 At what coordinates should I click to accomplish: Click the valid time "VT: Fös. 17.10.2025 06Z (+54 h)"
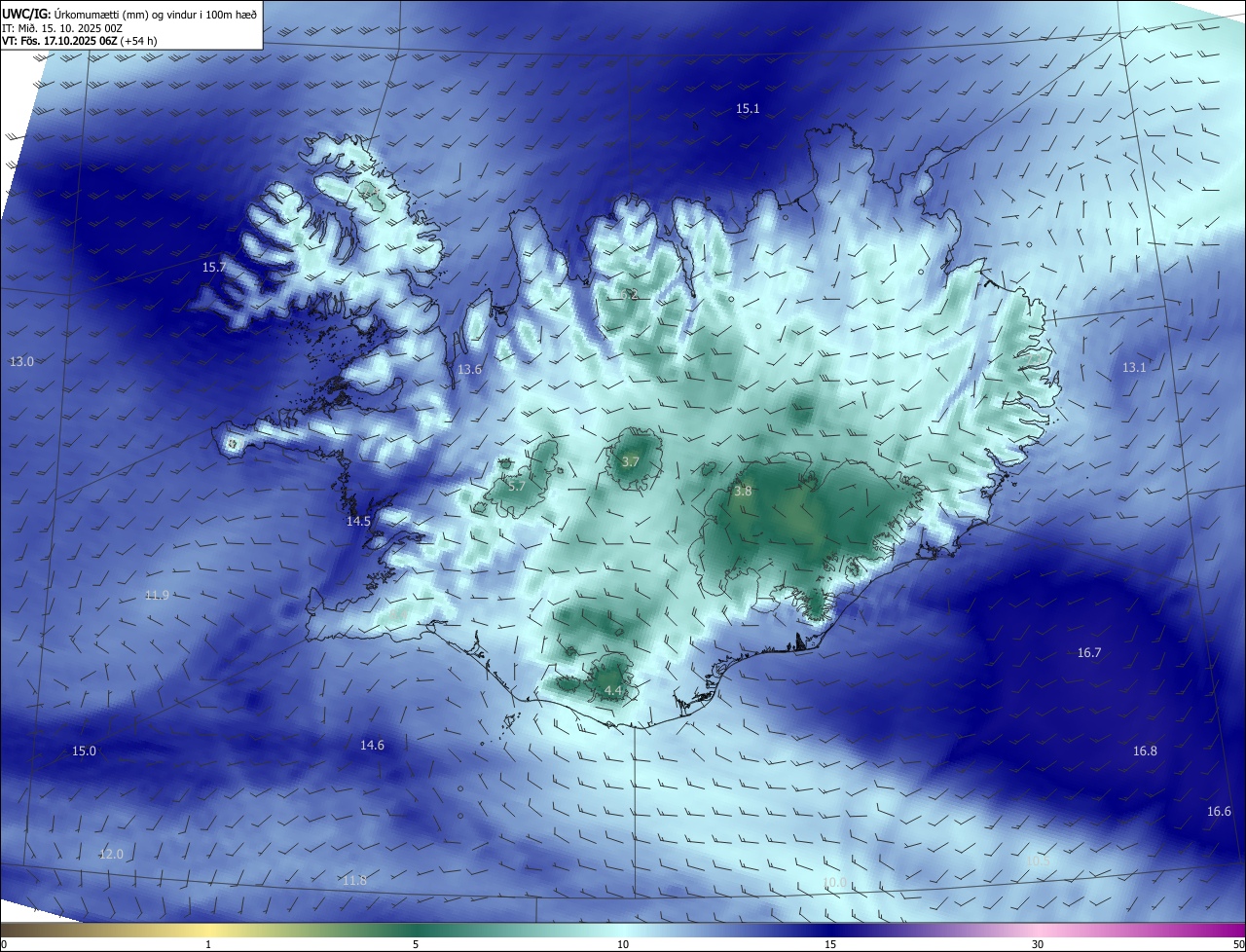click(79, 41)
